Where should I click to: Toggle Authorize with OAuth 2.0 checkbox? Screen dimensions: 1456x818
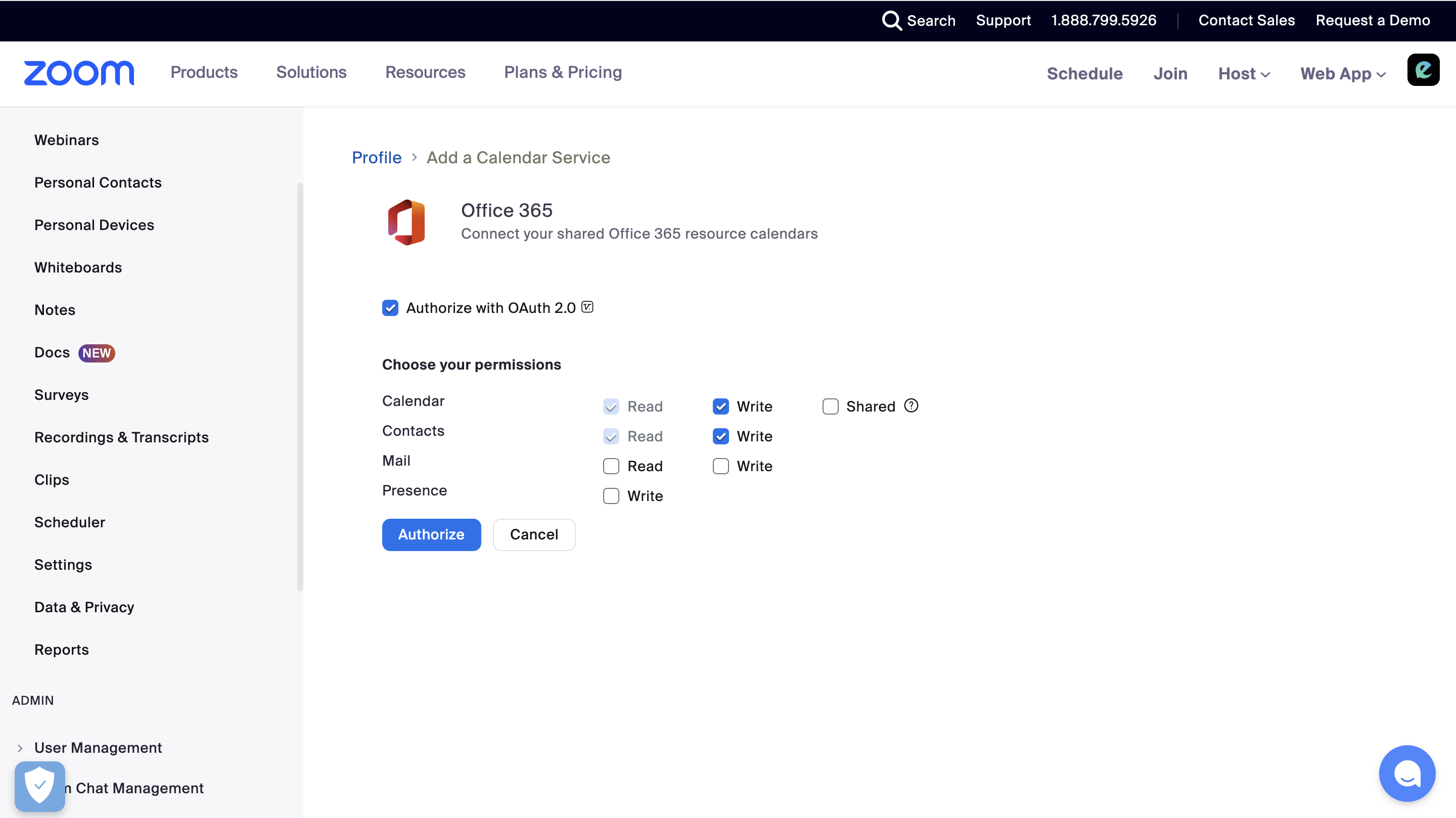(x=390, y=308)
